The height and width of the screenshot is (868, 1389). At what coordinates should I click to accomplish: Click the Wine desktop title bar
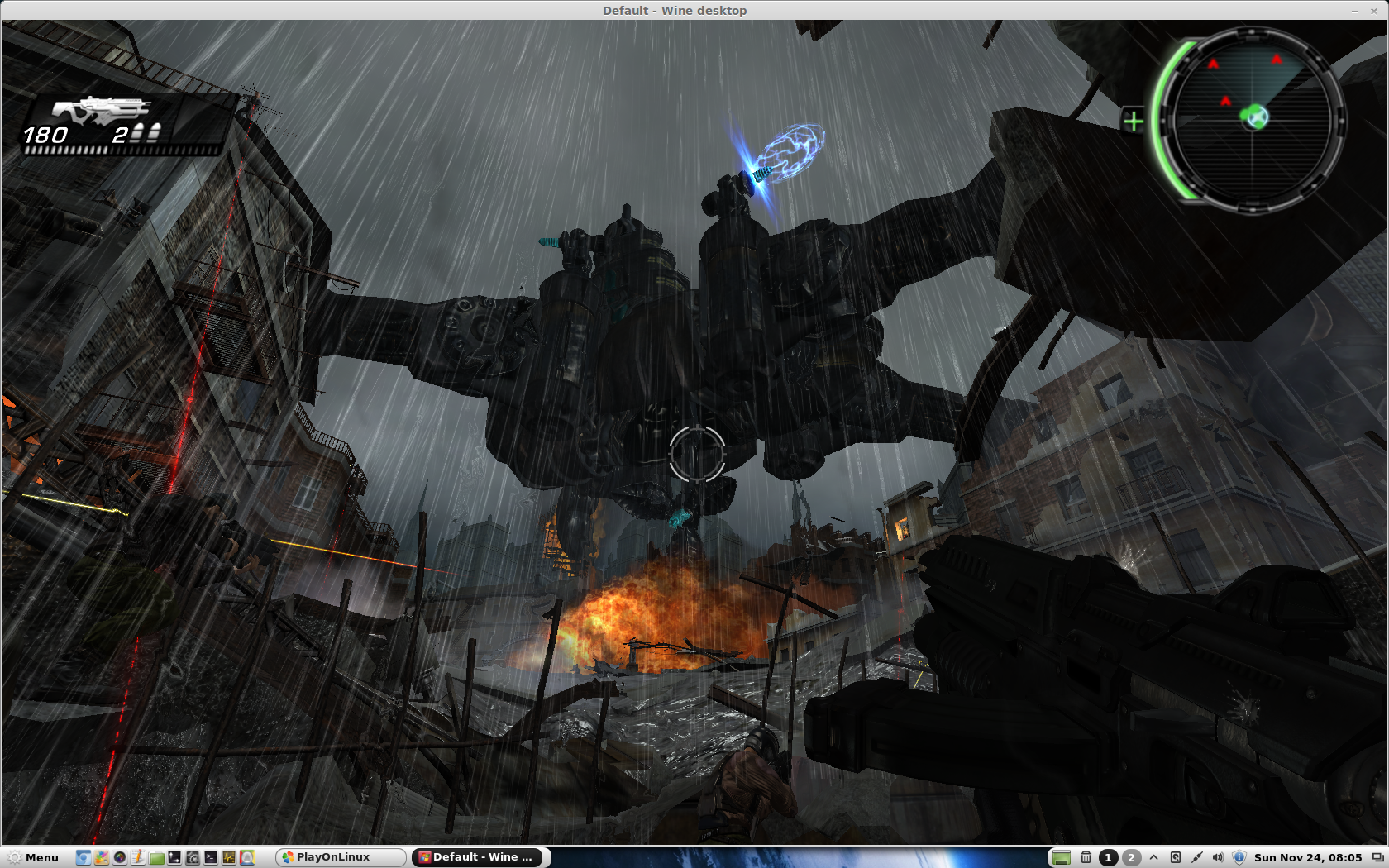pyautogui.click(x=675, y=10)
